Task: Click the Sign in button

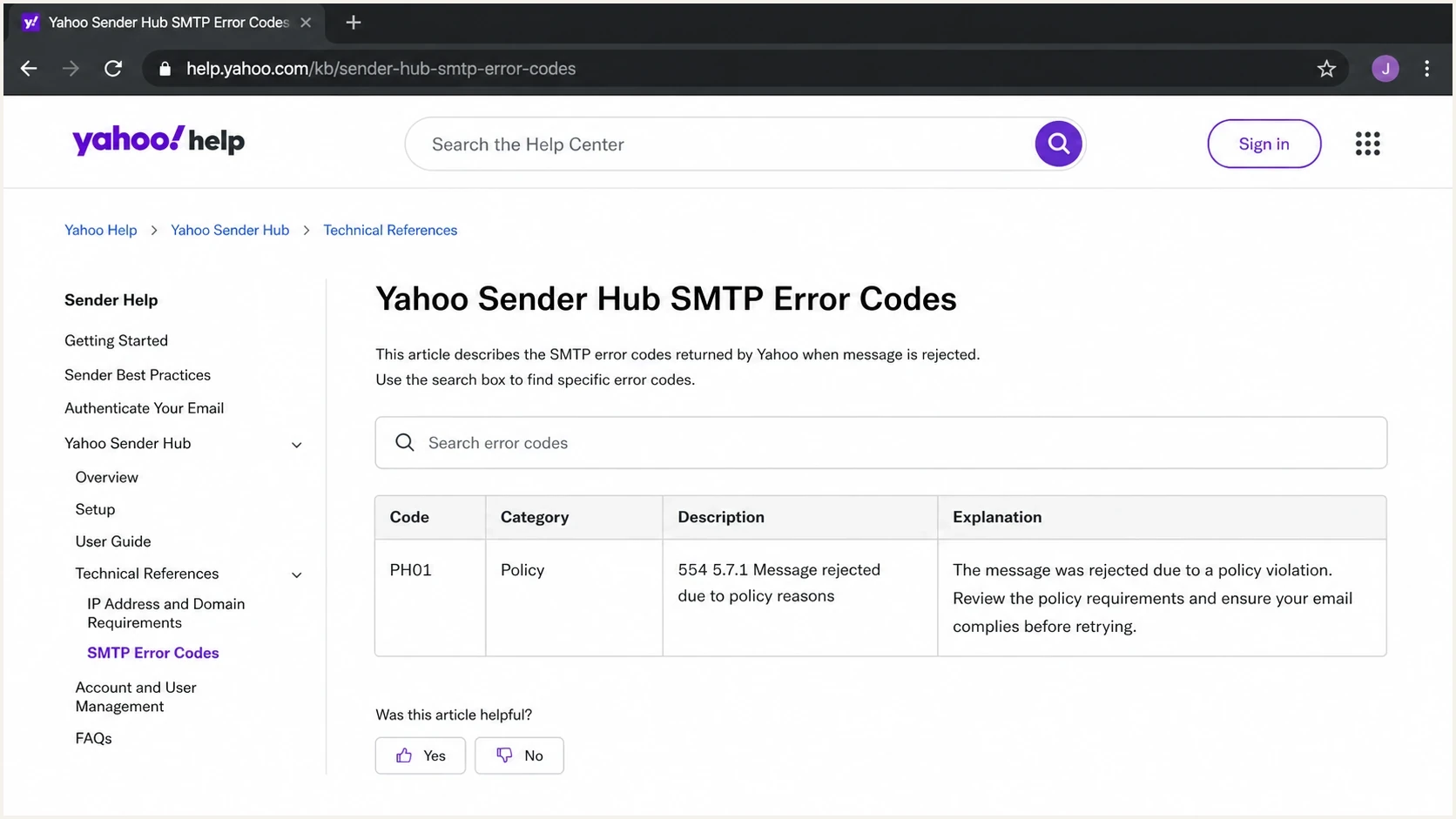Action: point(1264,144)
